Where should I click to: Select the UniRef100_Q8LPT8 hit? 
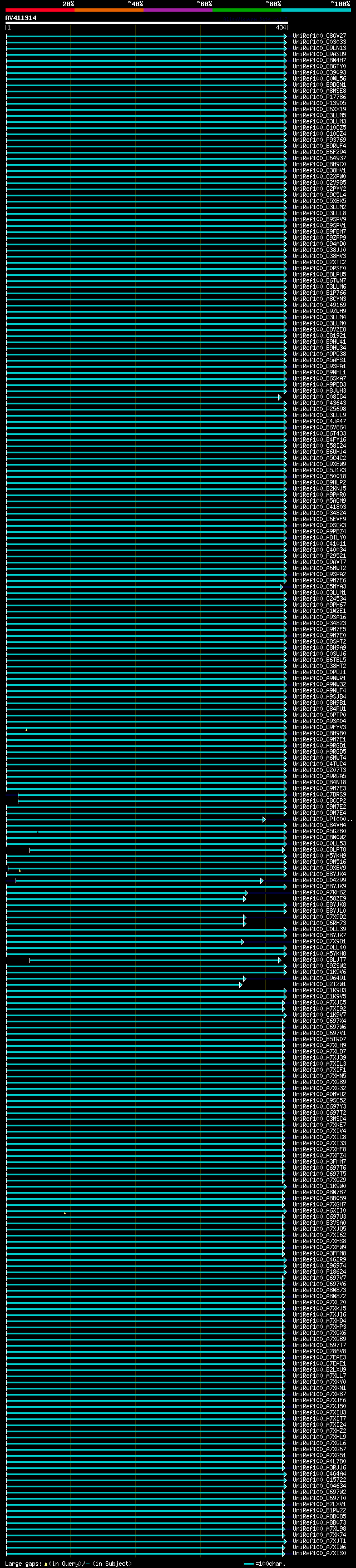pyautogui.click(x=319, y=850)
